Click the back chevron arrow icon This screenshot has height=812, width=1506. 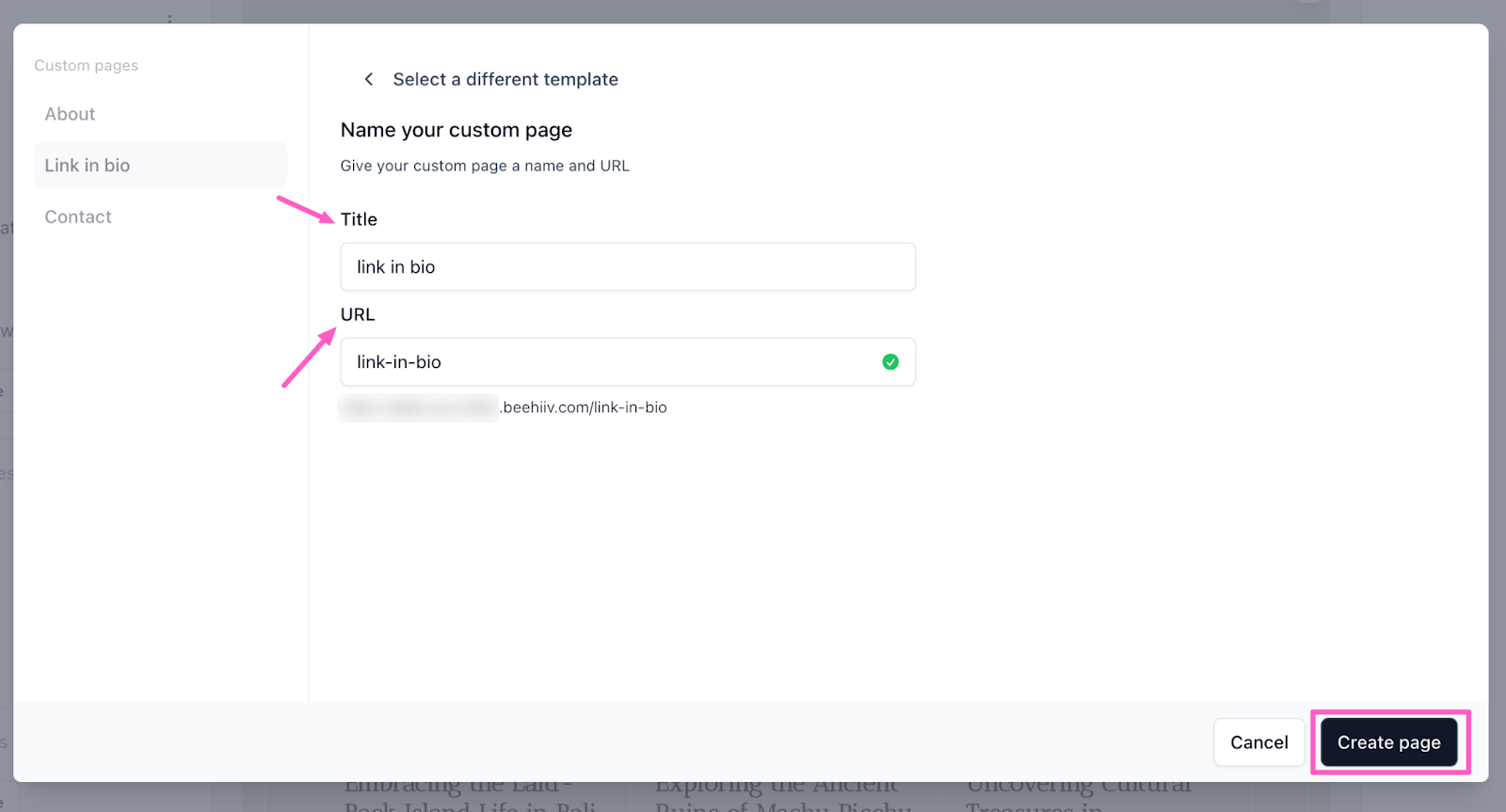369,79
